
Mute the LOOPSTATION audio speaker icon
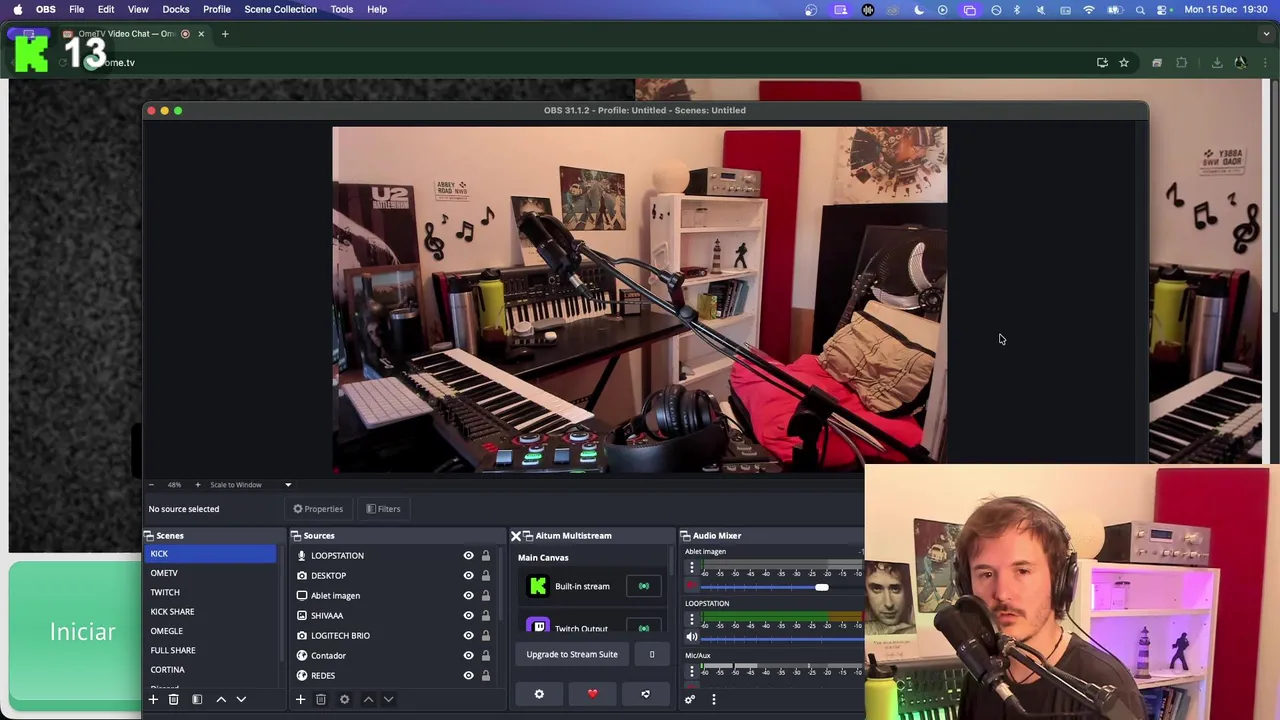tap(691, 637)
